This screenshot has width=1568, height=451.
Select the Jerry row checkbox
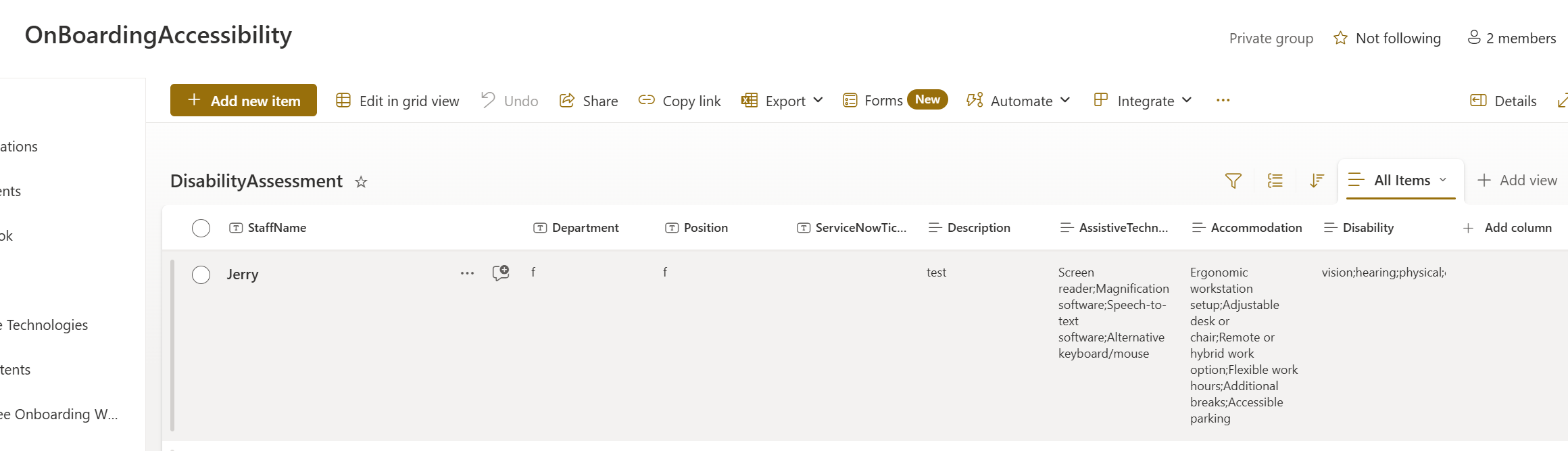(x=201, y=275)
